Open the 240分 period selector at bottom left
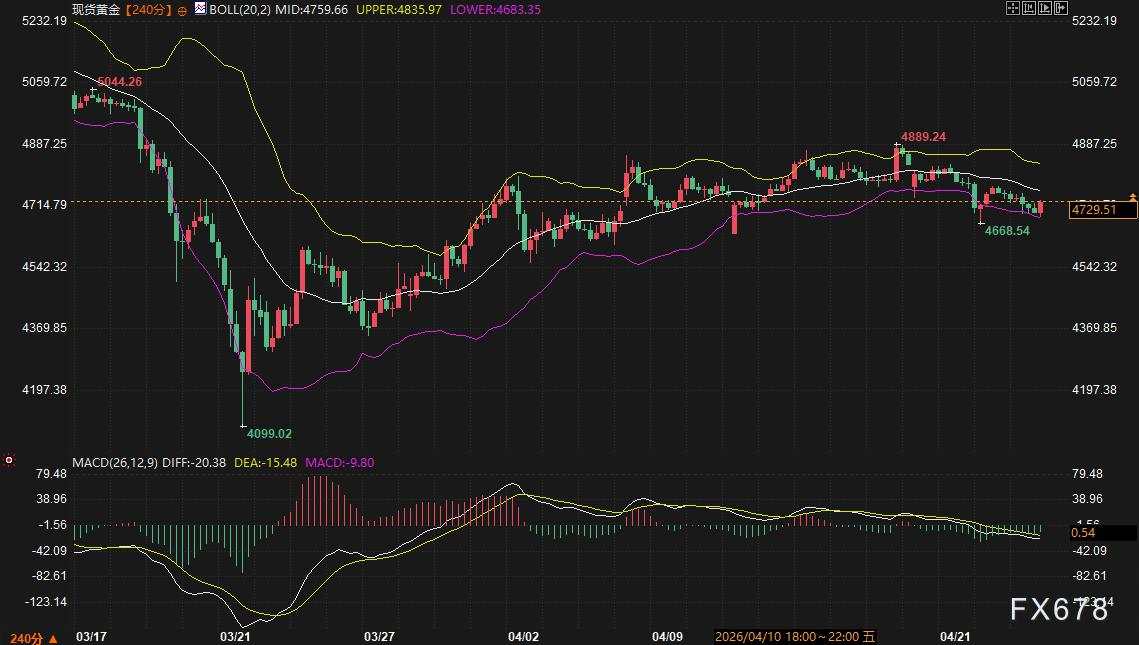The width and height of the screenshot is (1139, 645). tap(34, 638)
